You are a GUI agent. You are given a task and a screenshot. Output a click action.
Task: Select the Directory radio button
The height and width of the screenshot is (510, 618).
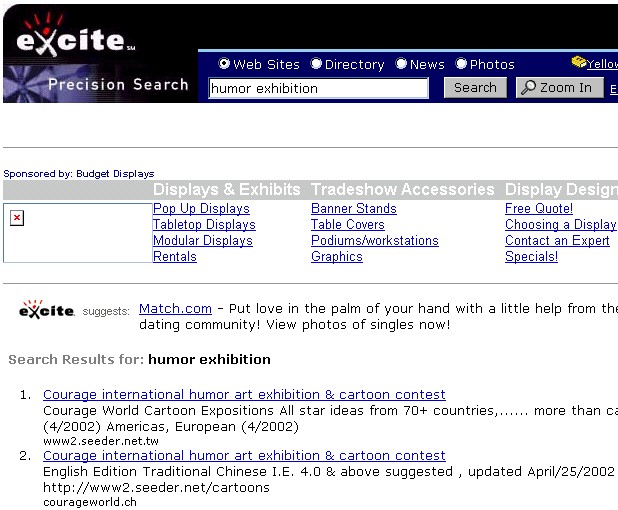(316, 63)
